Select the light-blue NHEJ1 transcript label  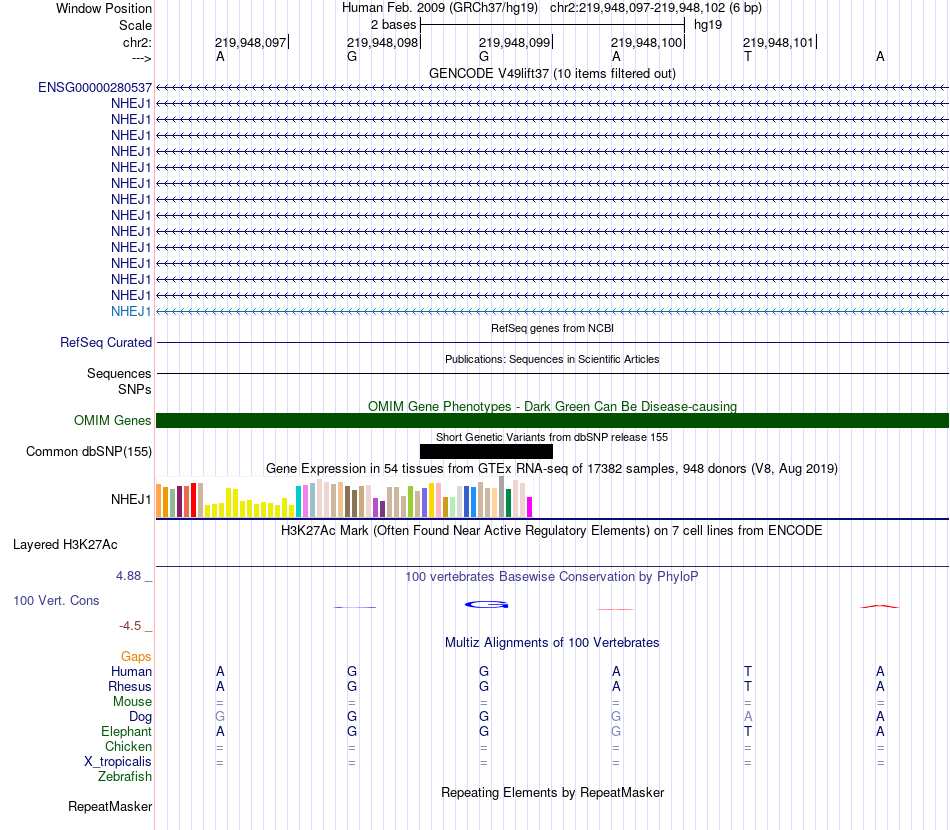[131, 311]
